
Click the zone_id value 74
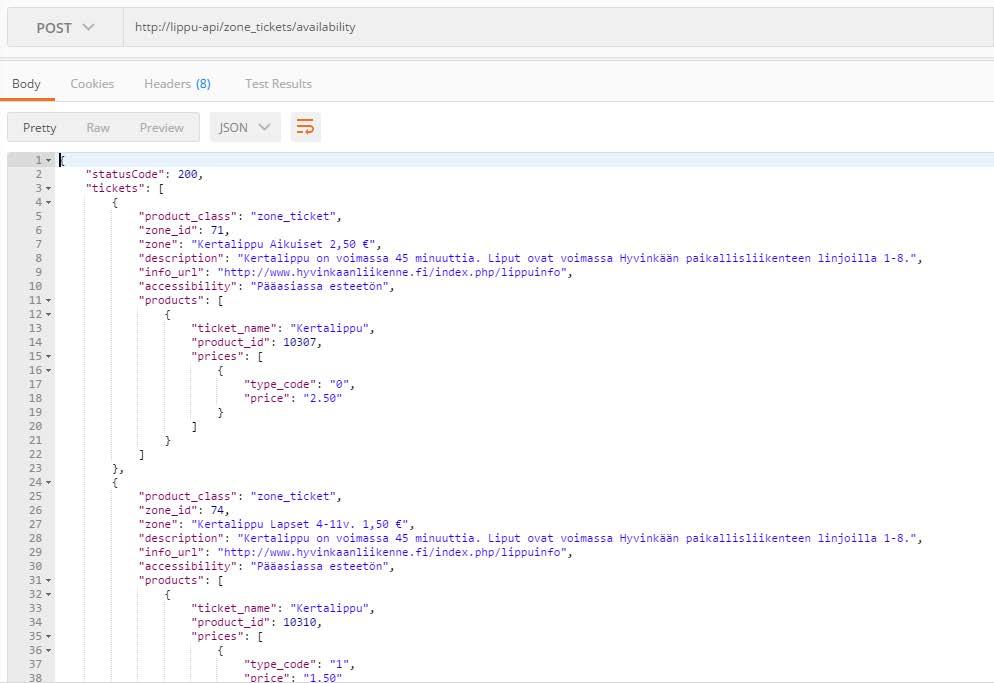(217, 511)
